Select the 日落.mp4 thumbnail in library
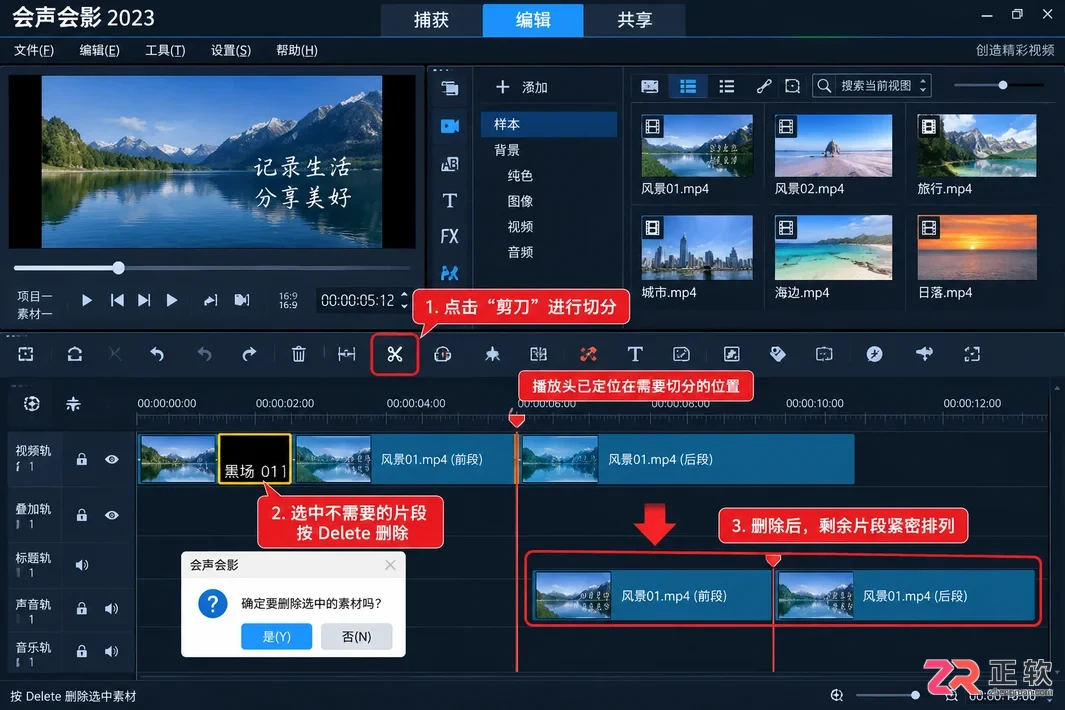The image size is (1065, 710). click(977, 248)
